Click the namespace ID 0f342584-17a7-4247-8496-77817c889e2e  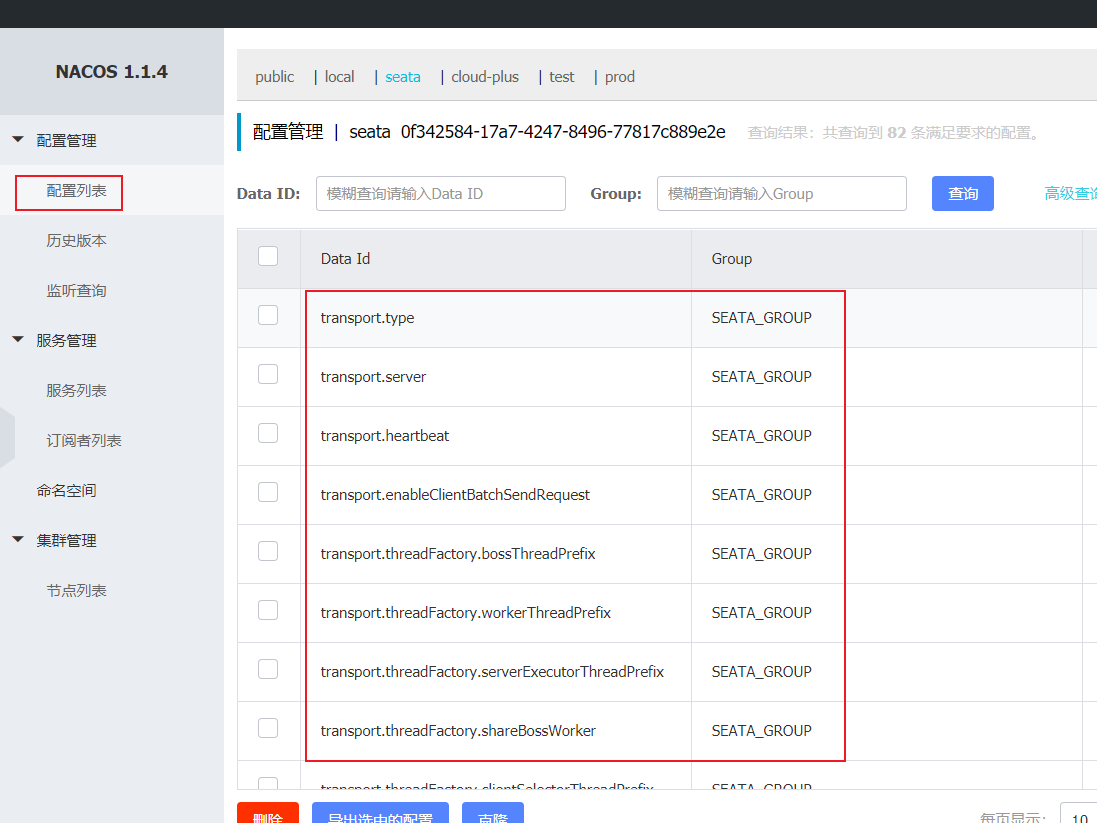(562, 132)
